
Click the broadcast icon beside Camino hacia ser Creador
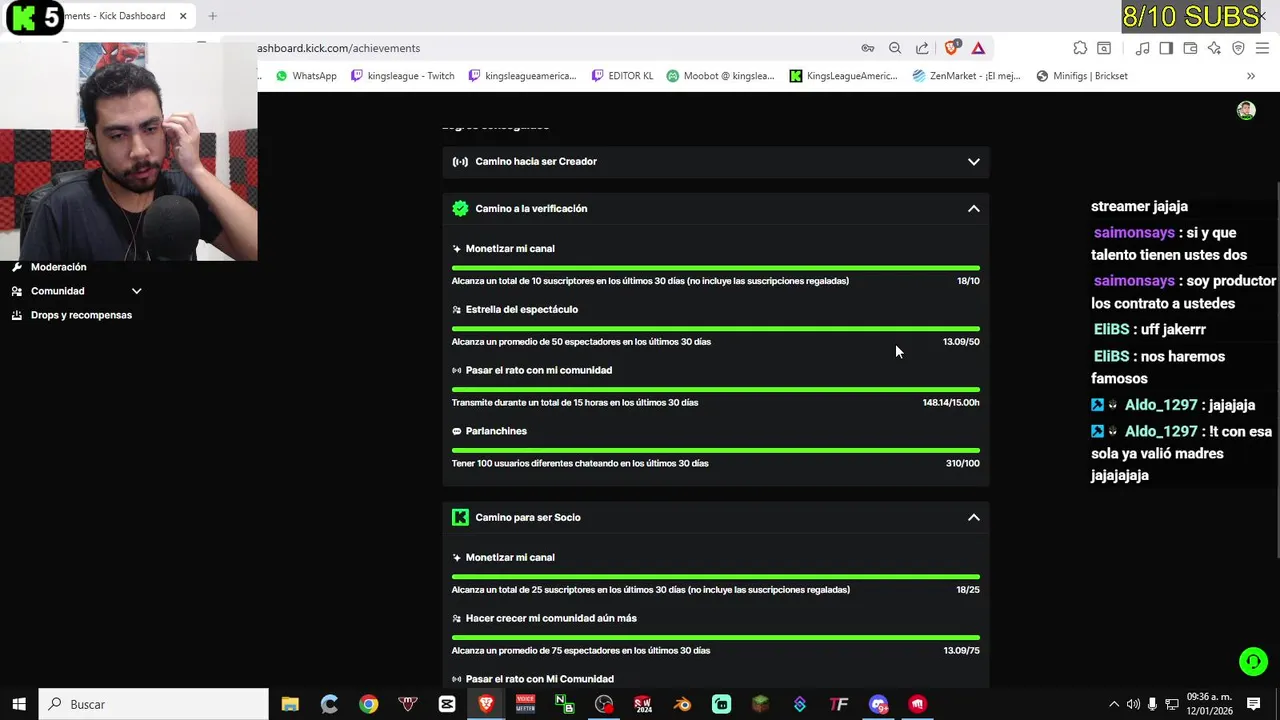point(460,162)
